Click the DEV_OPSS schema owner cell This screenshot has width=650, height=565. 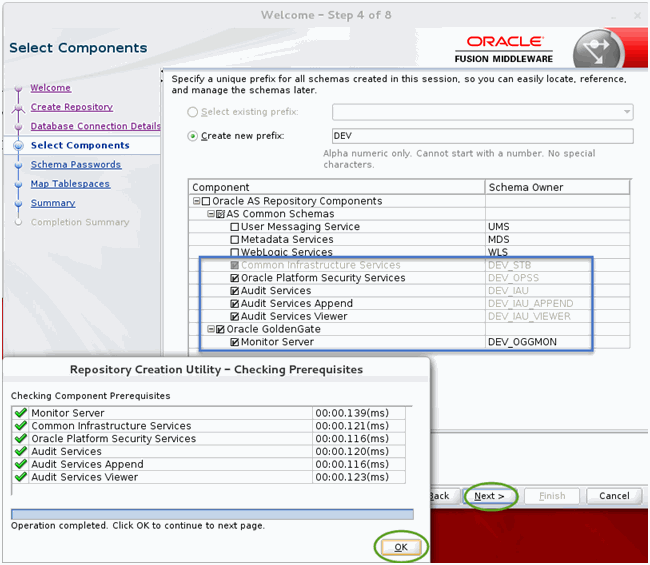[558, 278]
